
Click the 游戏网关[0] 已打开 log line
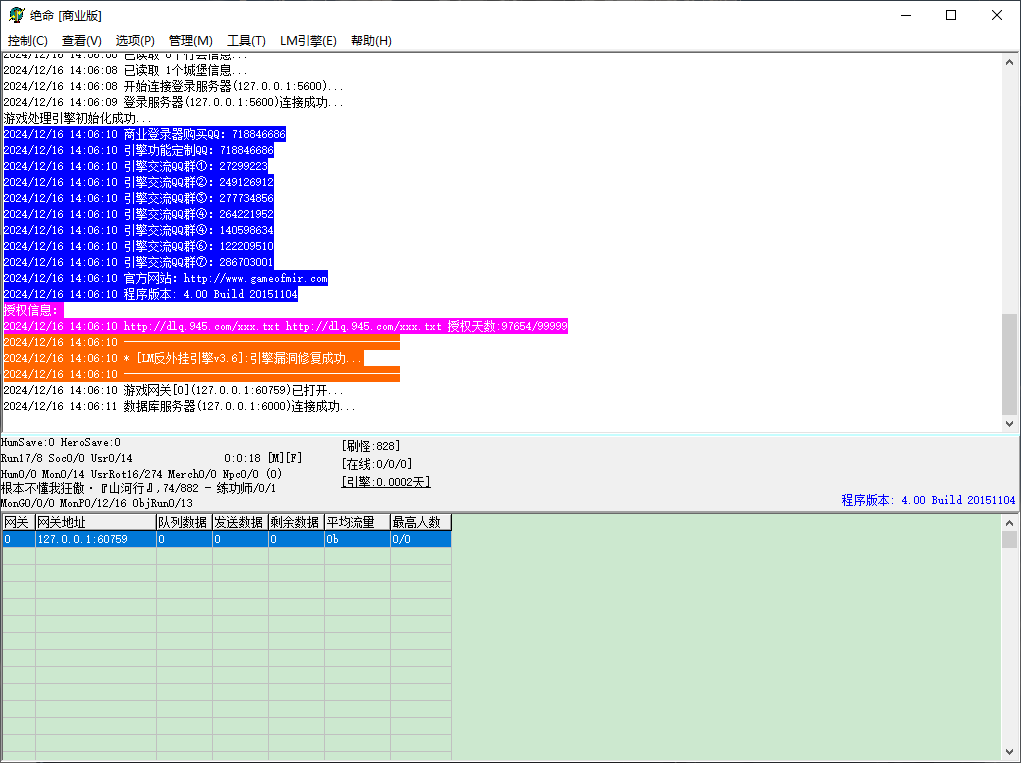click(173, 390)
